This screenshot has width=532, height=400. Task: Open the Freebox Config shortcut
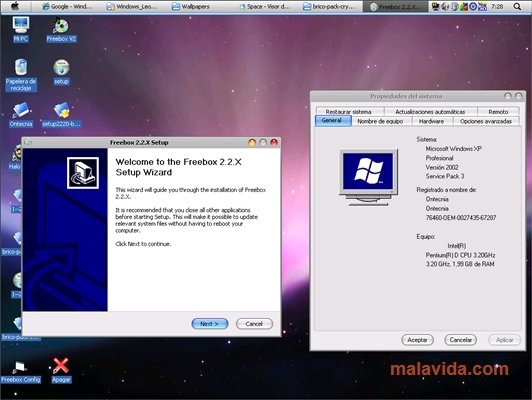21,372
